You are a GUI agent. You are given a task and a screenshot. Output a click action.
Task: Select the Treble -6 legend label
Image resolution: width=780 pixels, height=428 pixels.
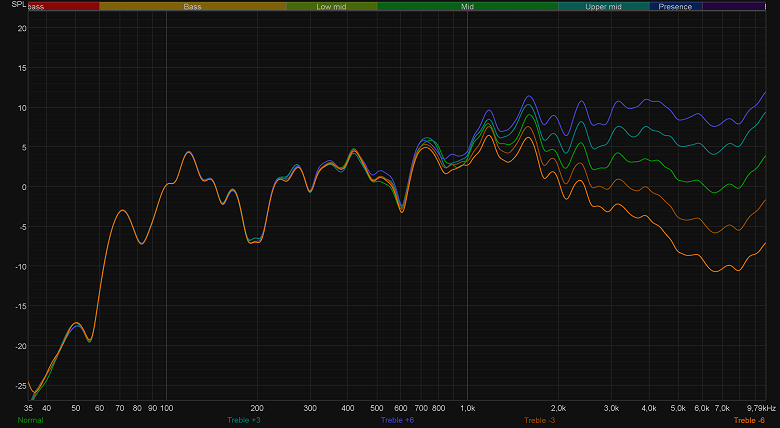pyautogui.click(x=749, y=420)
